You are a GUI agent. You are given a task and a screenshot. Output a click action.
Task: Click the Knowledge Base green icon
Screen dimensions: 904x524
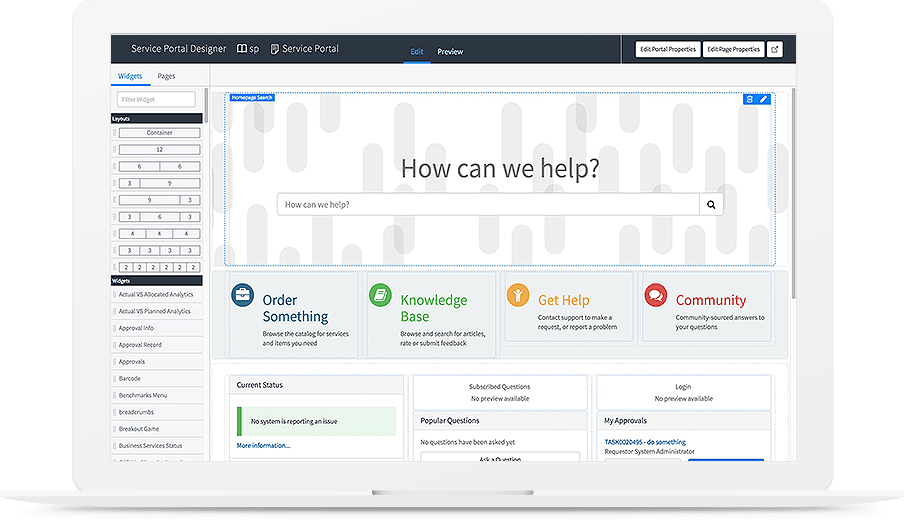(x=381, y=295)
